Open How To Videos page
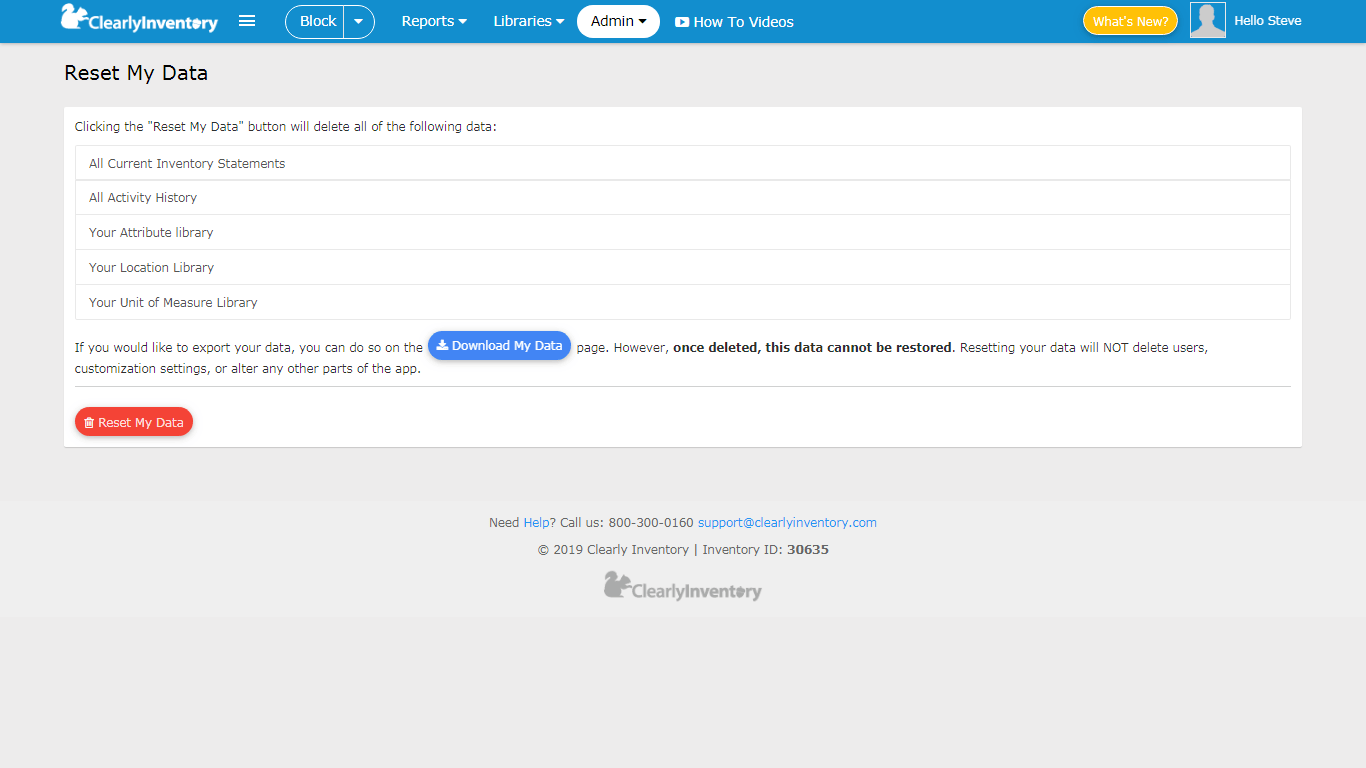The height and width of the screenshot is (768, 1366). 734,22
